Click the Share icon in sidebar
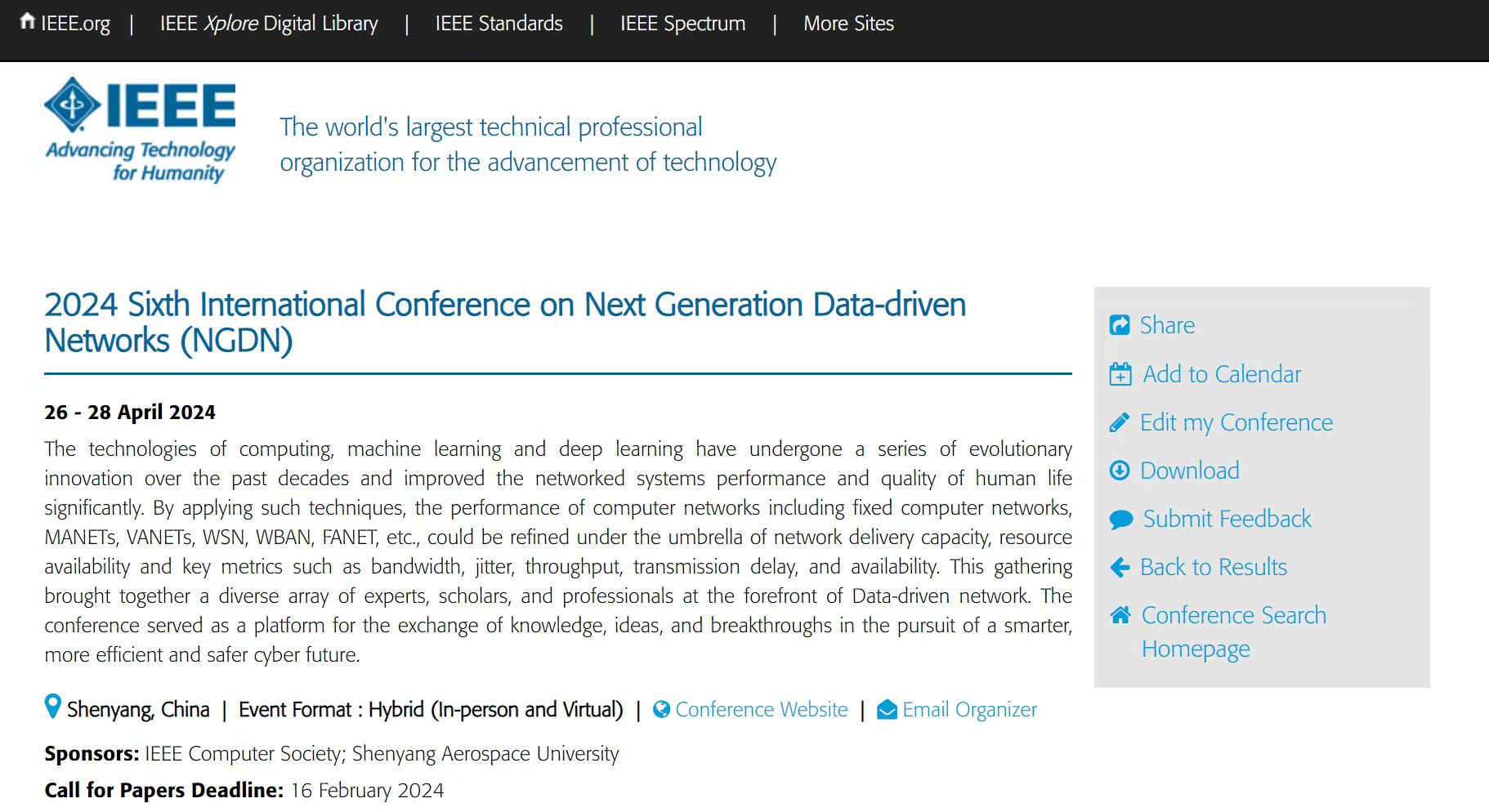 (x=1120, y=325)
